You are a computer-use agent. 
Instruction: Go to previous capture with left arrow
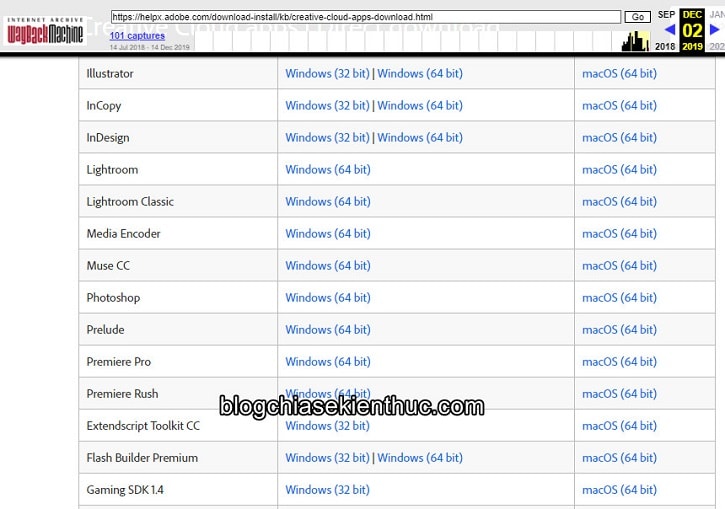click(670, 30)
